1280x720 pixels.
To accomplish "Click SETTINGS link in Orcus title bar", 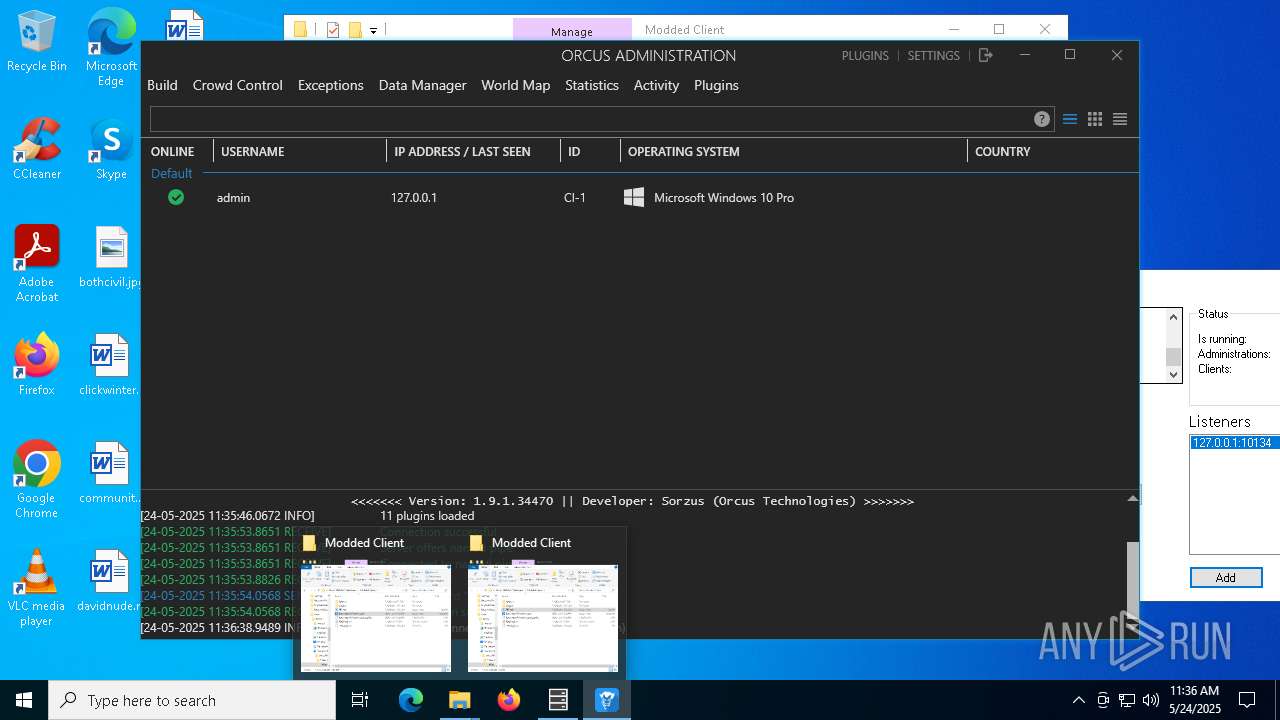I will pos(933,56).
